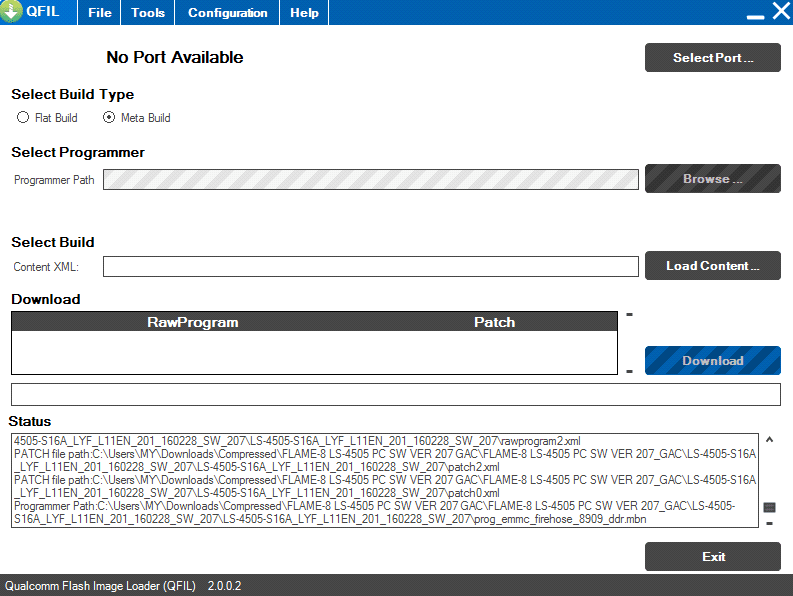This screenshot has width=793, height=596.
Task: Click the QFIL green download logo icon
Action: [x=11, y=11]
